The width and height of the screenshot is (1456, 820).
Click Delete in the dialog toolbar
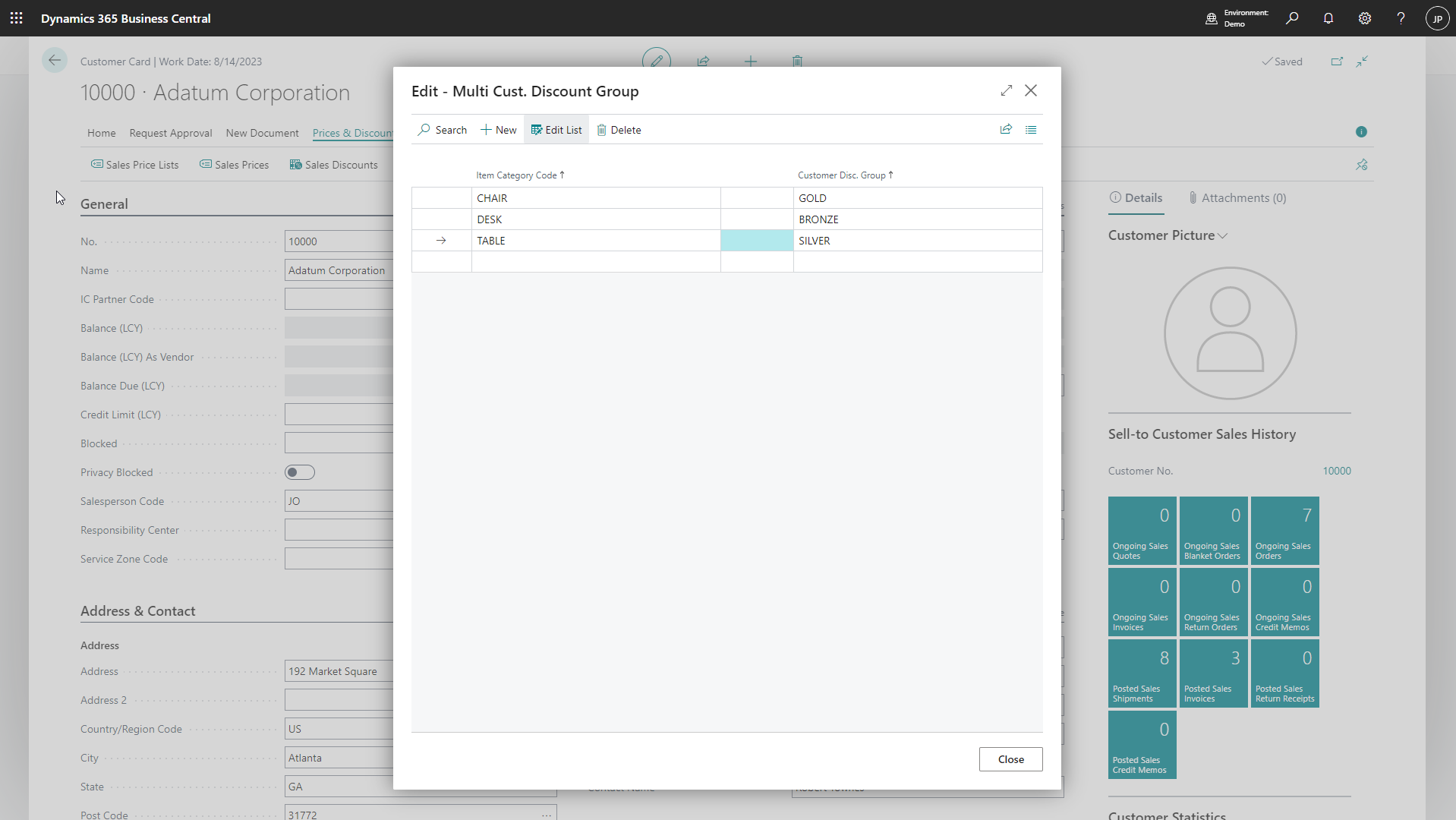click(619, 130)
